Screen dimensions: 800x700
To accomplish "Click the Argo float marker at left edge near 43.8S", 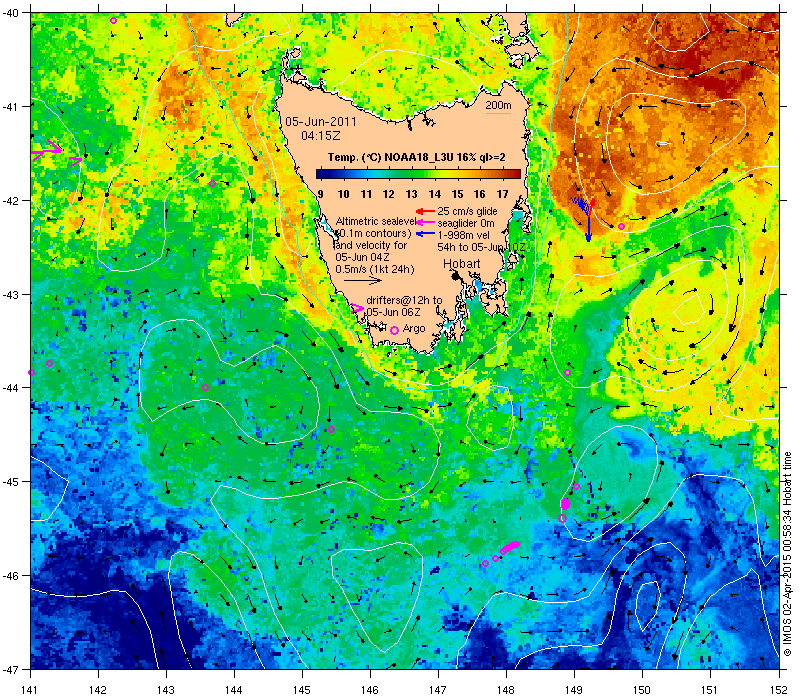I will (x=32, y=373).
